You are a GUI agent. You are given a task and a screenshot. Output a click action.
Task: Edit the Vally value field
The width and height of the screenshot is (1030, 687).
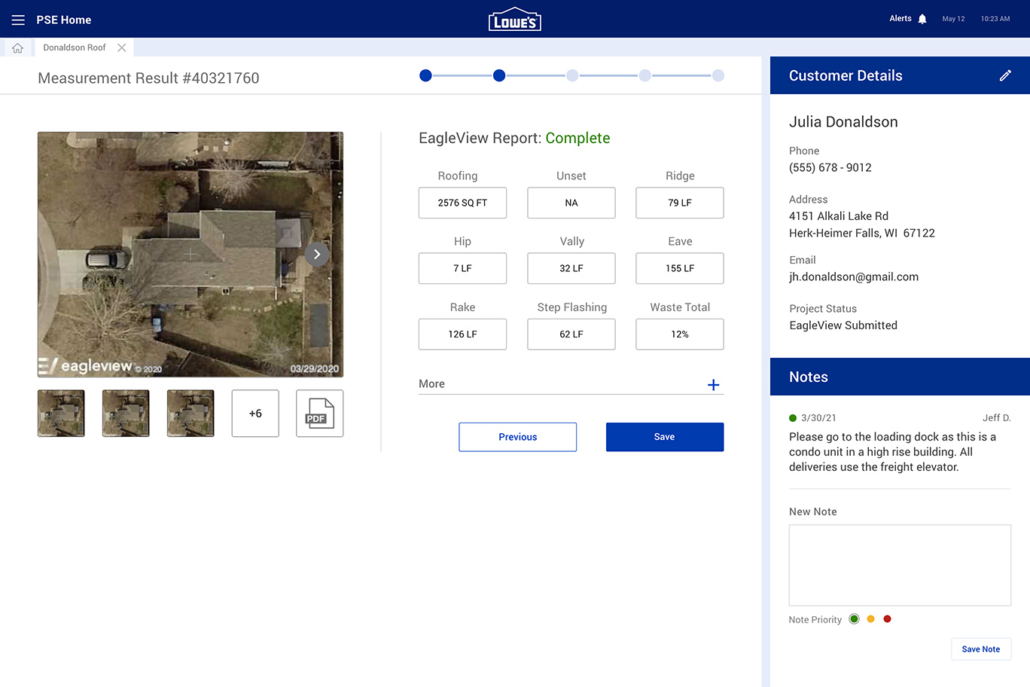(x=571, y=268)
